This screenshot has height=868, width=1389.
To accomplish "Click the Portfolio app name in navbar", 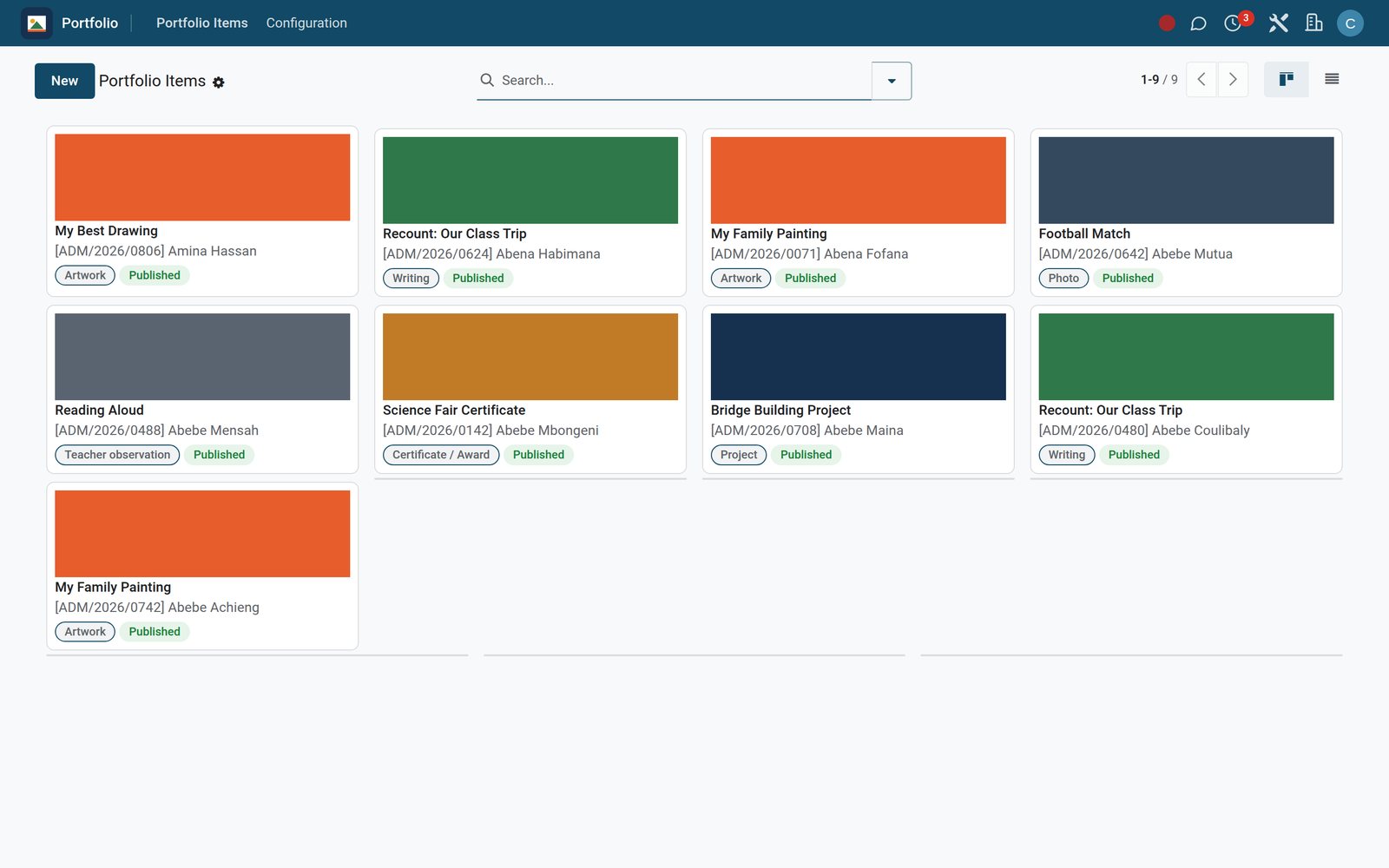I will coord(89,23).
